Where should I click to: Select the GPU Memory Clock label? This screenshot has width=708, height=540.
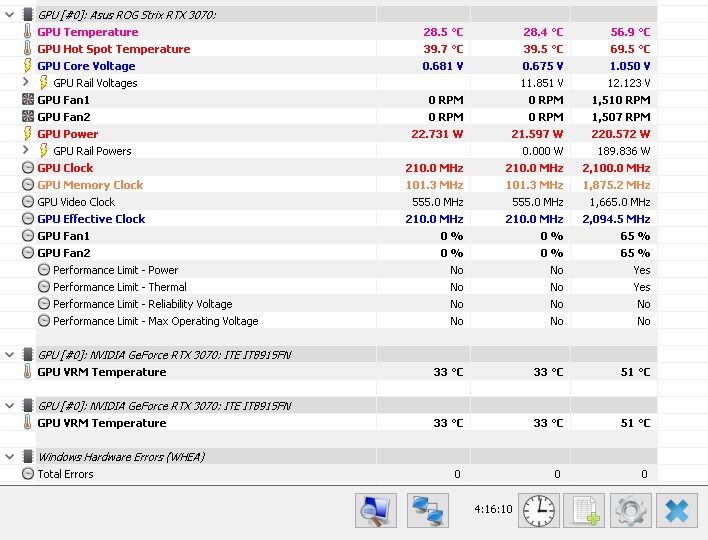click(x=90, y=185)
